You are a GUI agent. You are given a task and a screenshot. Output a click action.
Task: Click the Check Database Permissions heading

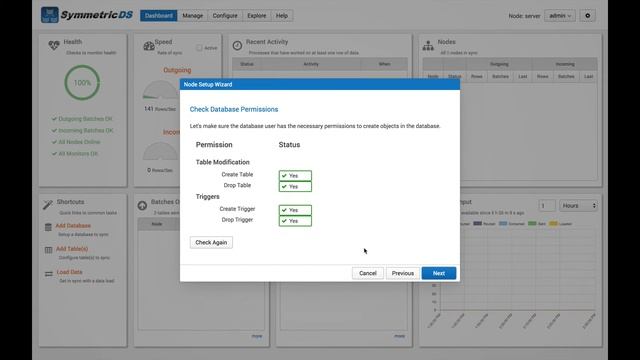[234, 109]
